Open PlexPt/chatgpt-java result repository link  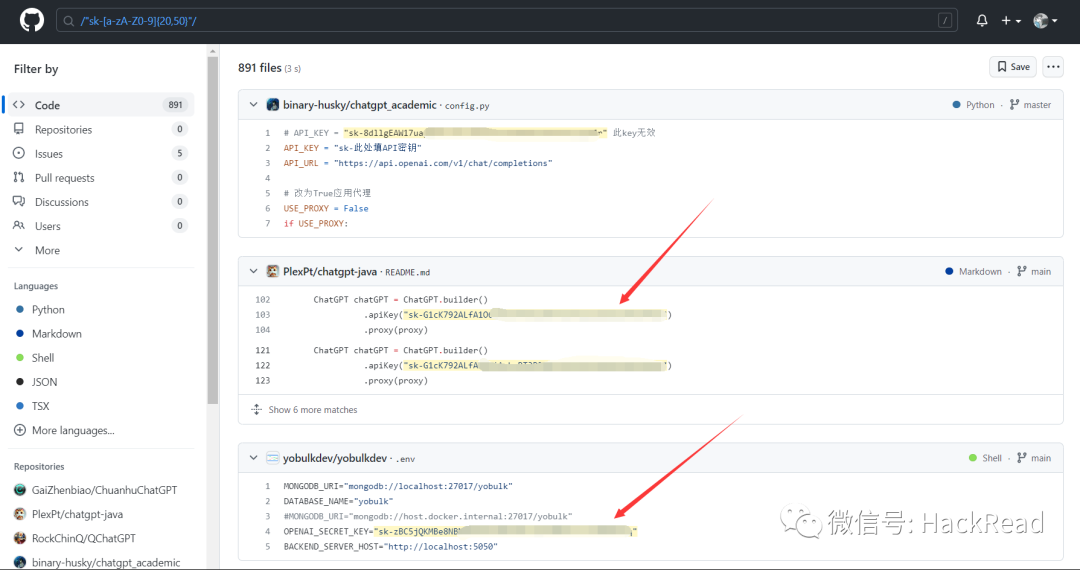point(330,271)
